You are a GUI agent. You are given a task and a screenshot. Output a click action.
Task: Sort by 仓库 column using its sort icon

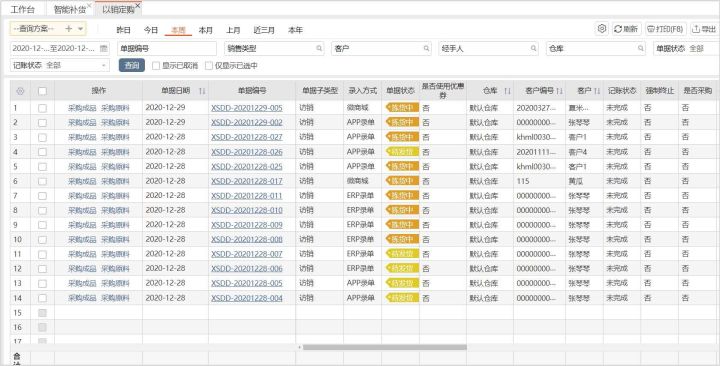coord(507,91)
